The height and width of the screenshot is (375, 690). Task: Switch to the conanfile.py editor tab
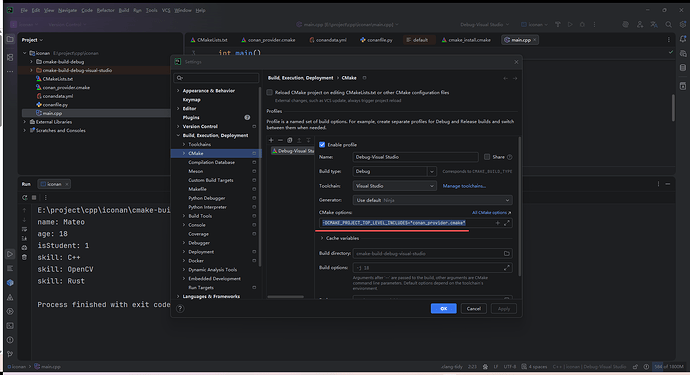coord(376,40)
